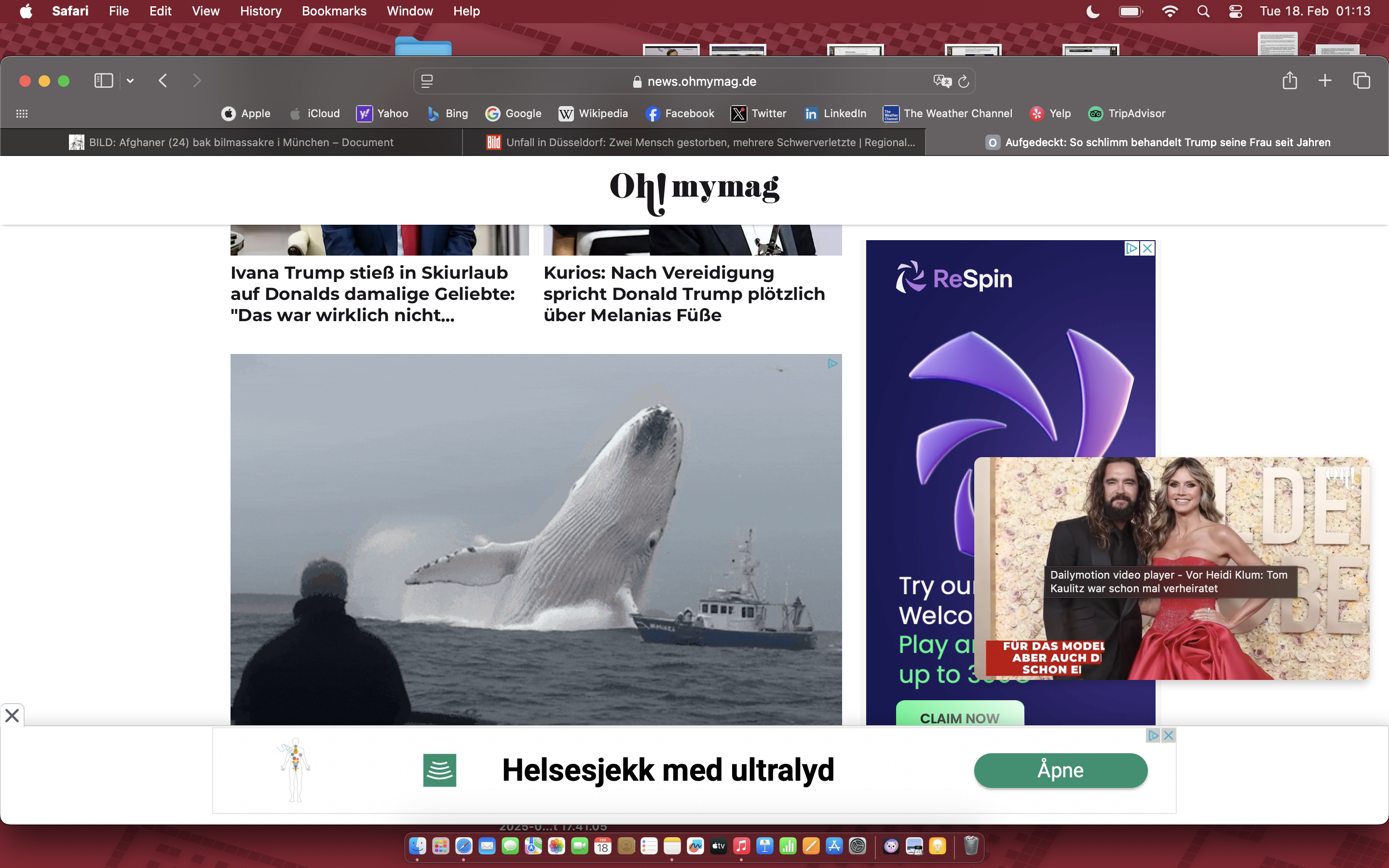Screen dimensions: 1389x868
Task: Switch to the Unfall in Düsseldorf tab
Action: 694,142
